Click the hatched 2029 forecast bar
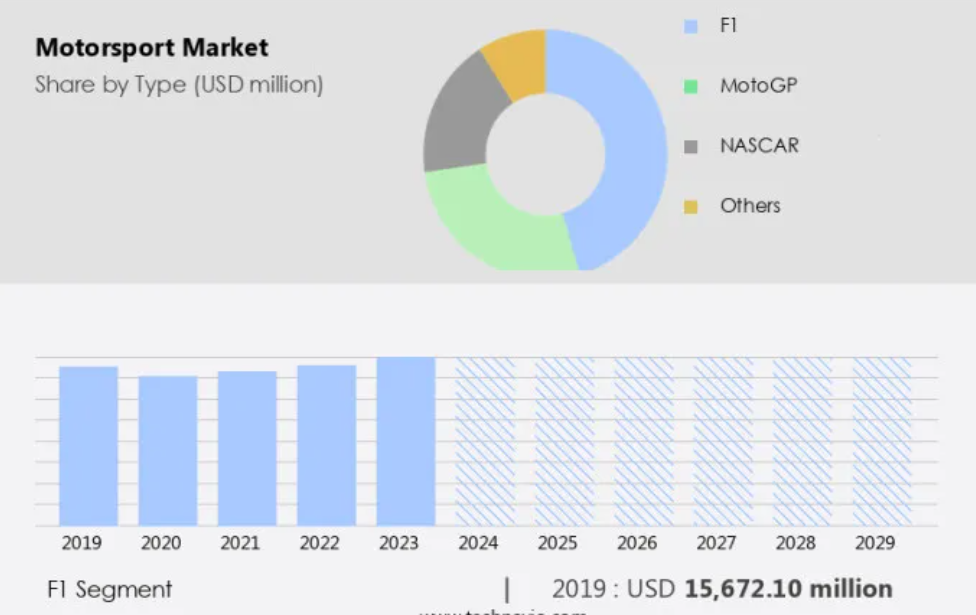976x615 pixels. click(x=882, y=441)
